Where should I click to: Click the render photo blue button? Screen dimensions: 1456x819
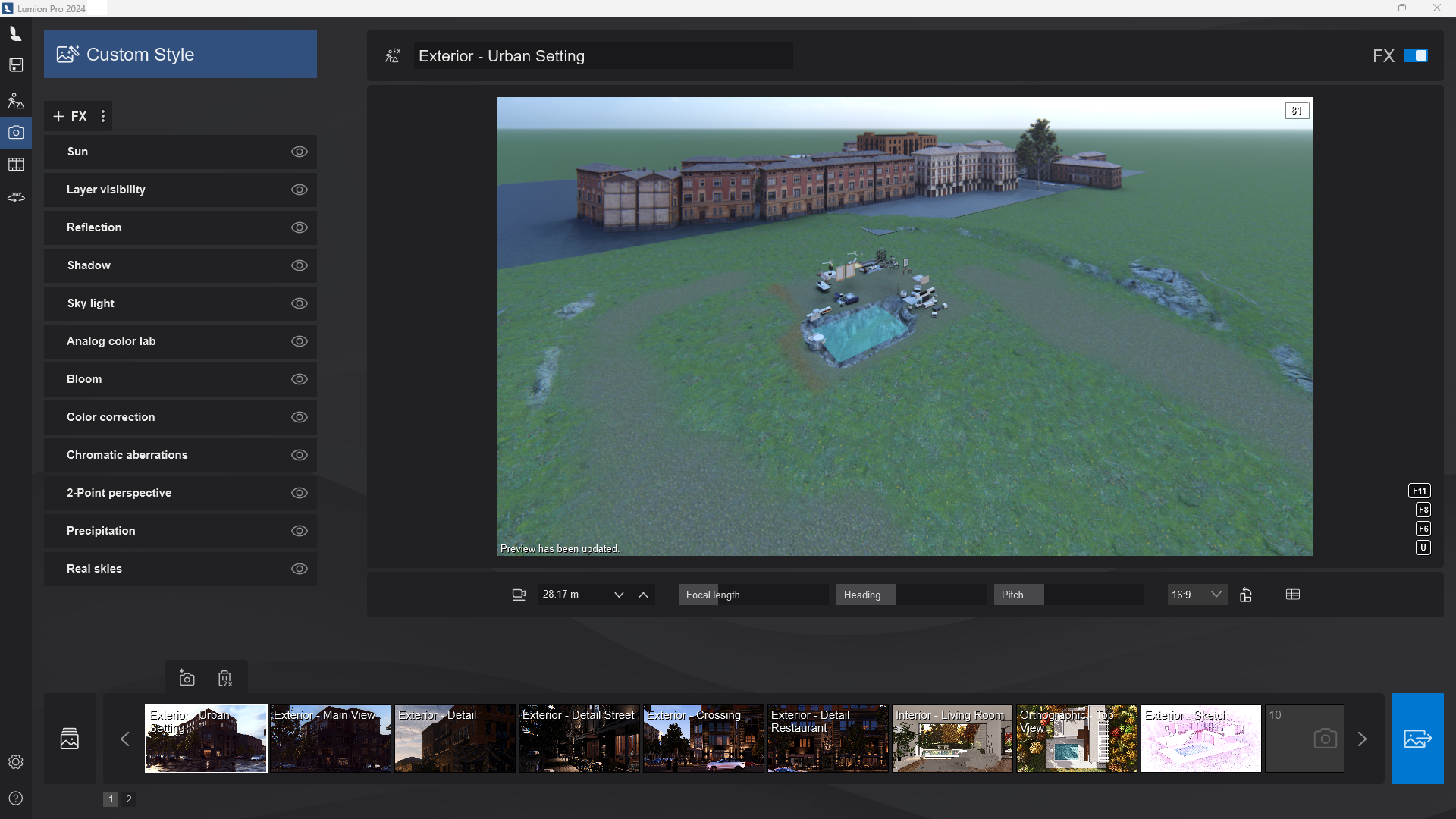(x=1417, y=738)
